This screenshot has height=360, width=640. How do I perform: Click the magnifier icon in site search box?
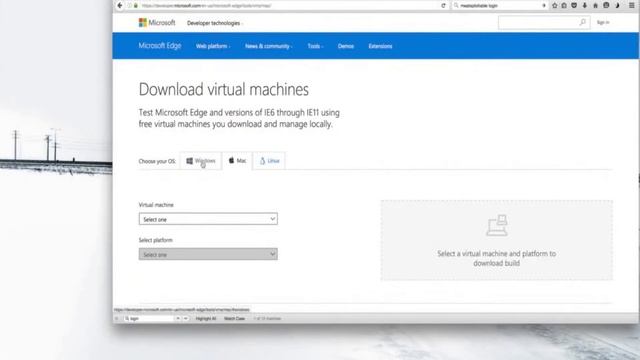pyautogui.click(x=582, y=22)
